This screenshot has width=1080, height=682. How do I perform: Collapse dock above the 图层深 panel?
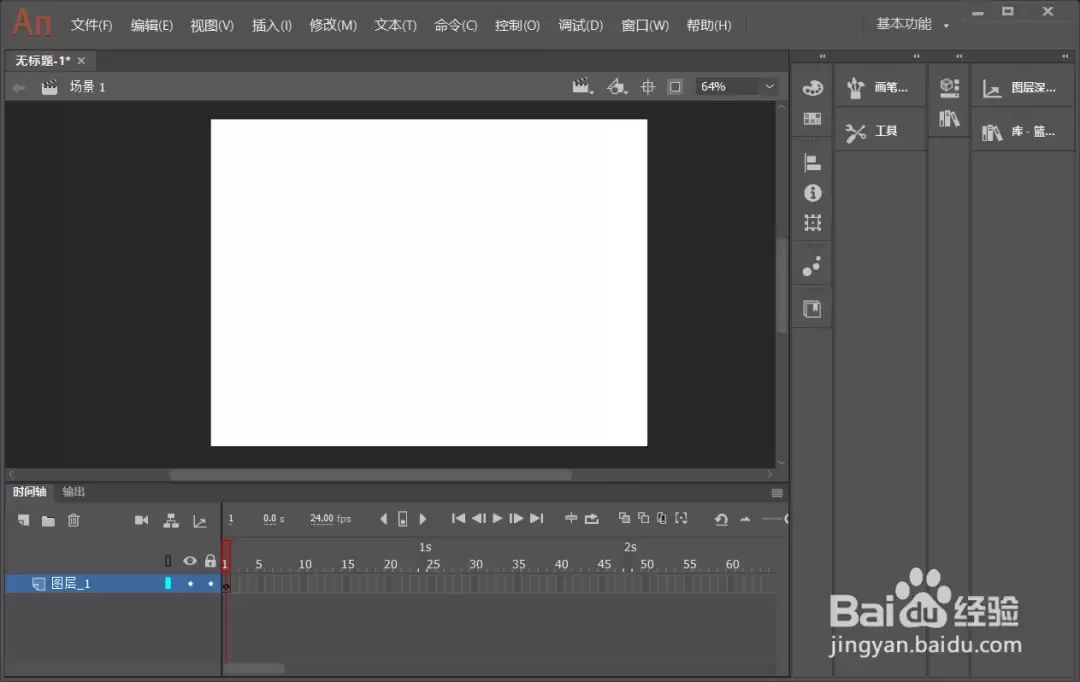(1065, 56)
